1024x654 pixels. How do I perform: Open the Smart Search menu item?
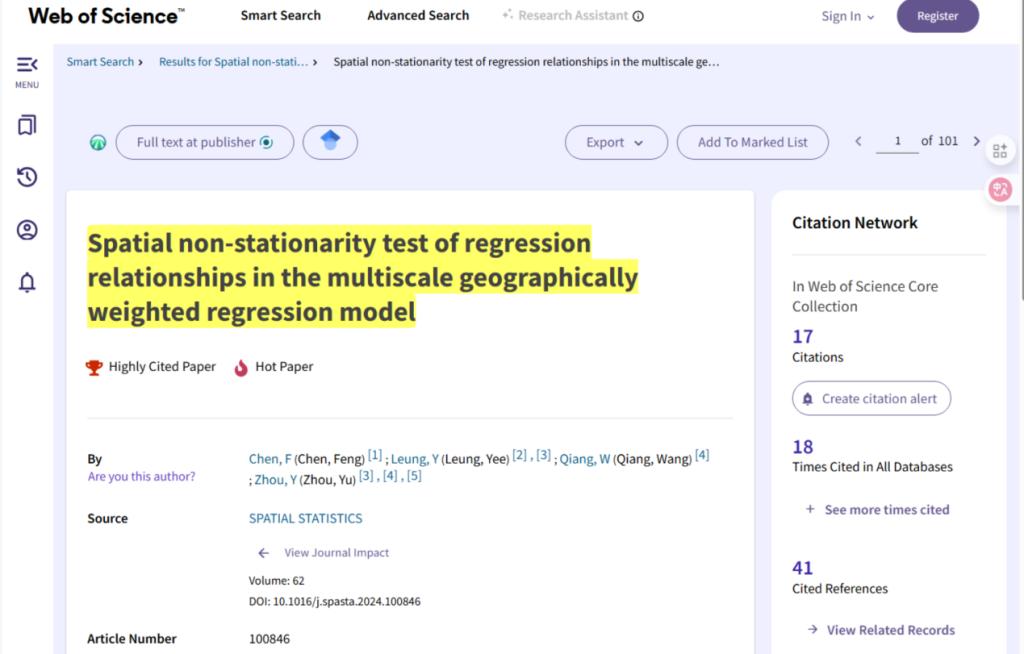point(281,16)
